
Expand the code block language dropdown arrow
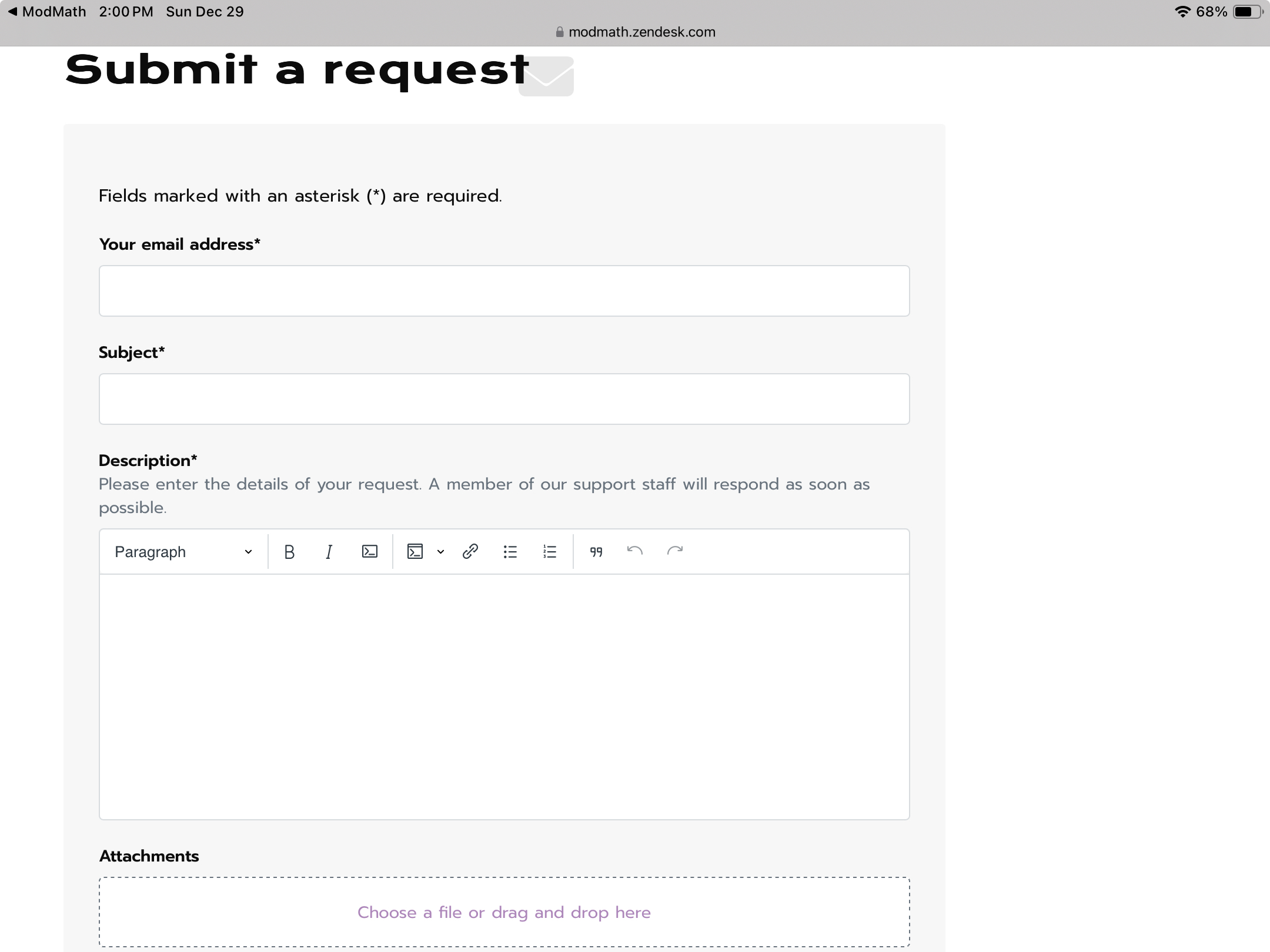pos(440,552)
